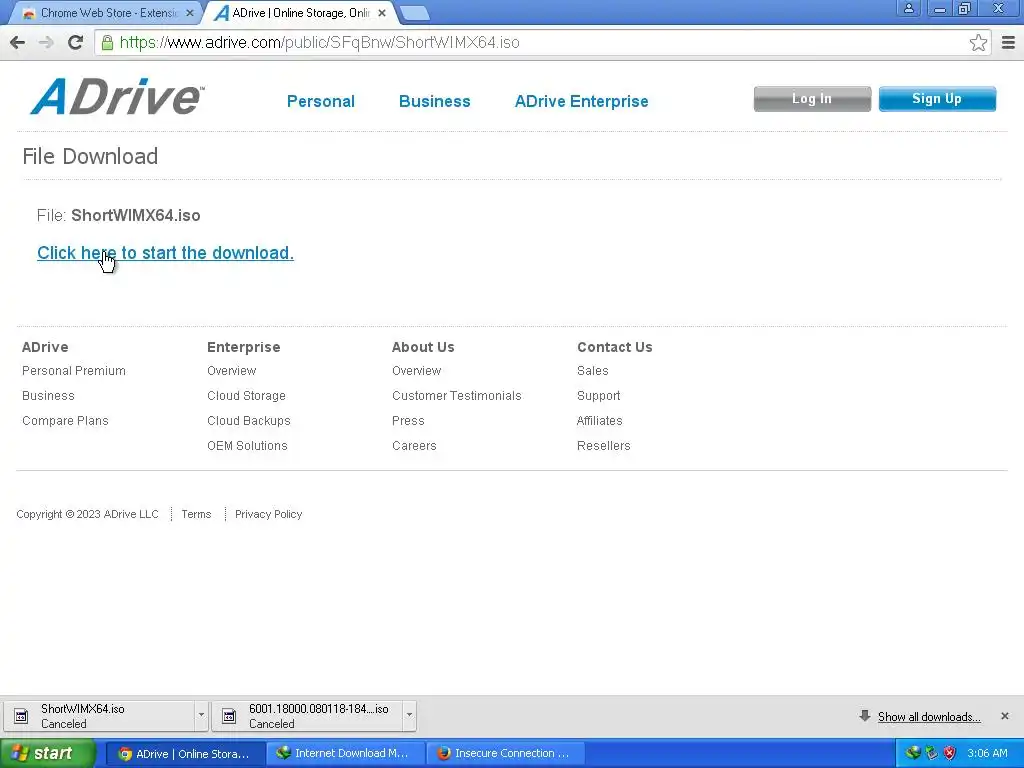
Task: Click Internet Download Manager tray icon
Action: point(912,753)
